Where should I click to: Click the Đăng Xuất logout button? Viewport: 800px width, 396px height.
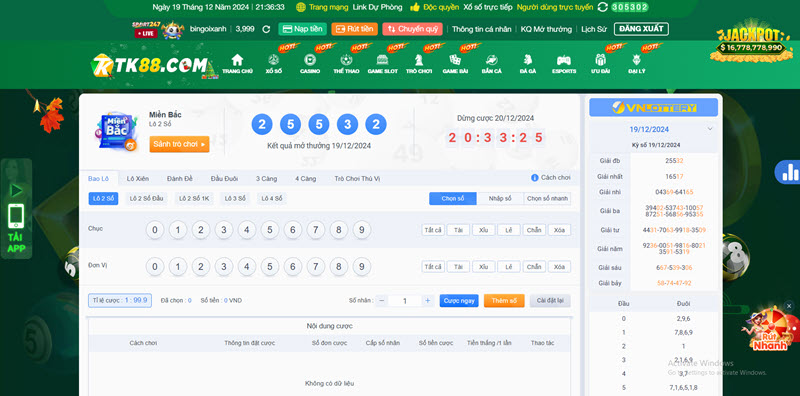641,29
